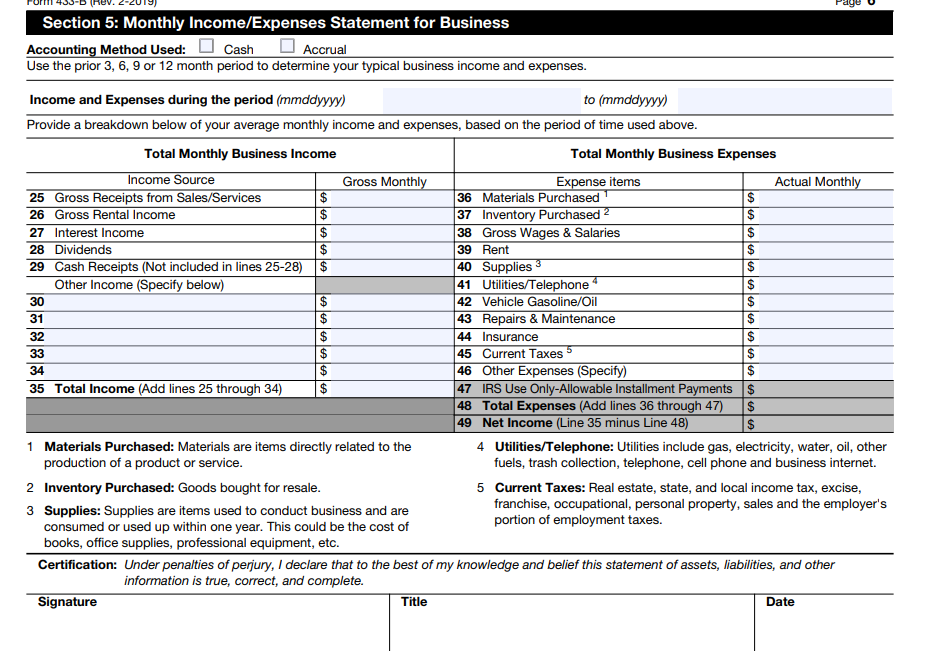Click the Insurance expense amount field
Image resolution: width=933 pixels, height=651 pixels.
[824, 337]
